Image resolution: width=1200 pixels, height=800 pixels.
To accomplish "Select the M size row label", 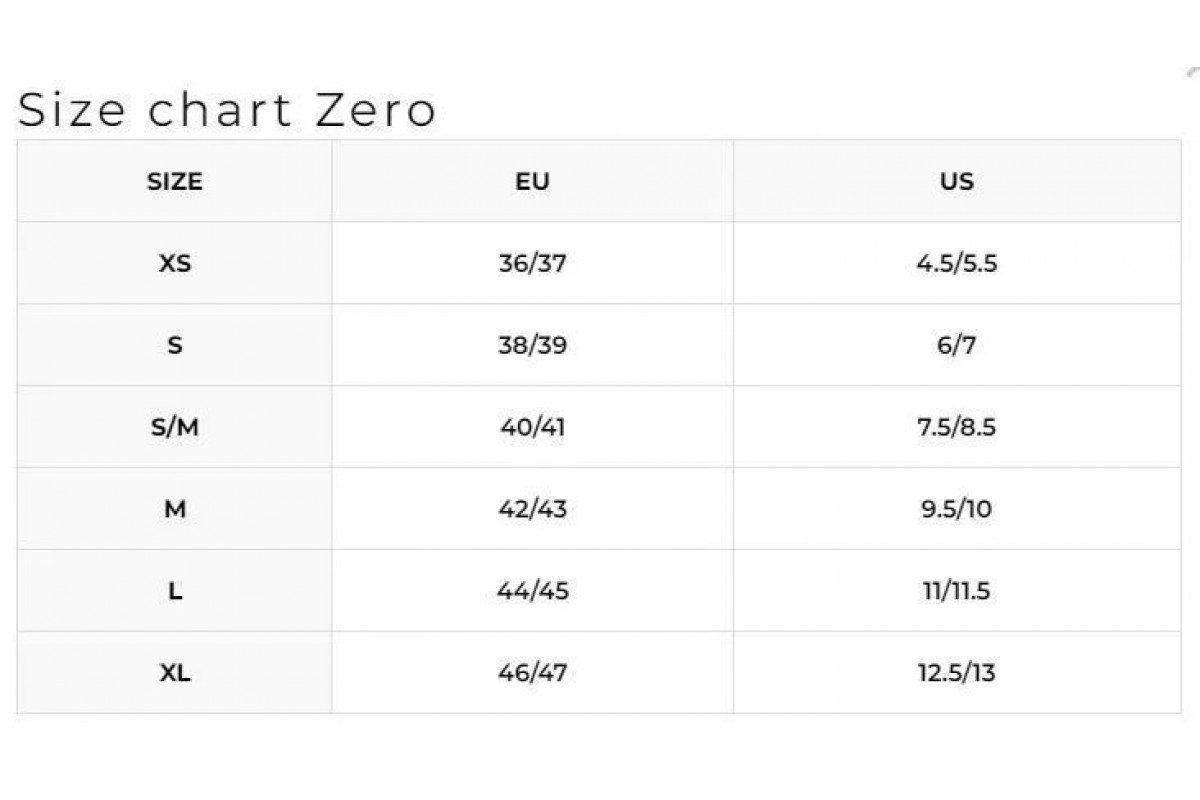I will pyautogui.click(x=175, y=509).
